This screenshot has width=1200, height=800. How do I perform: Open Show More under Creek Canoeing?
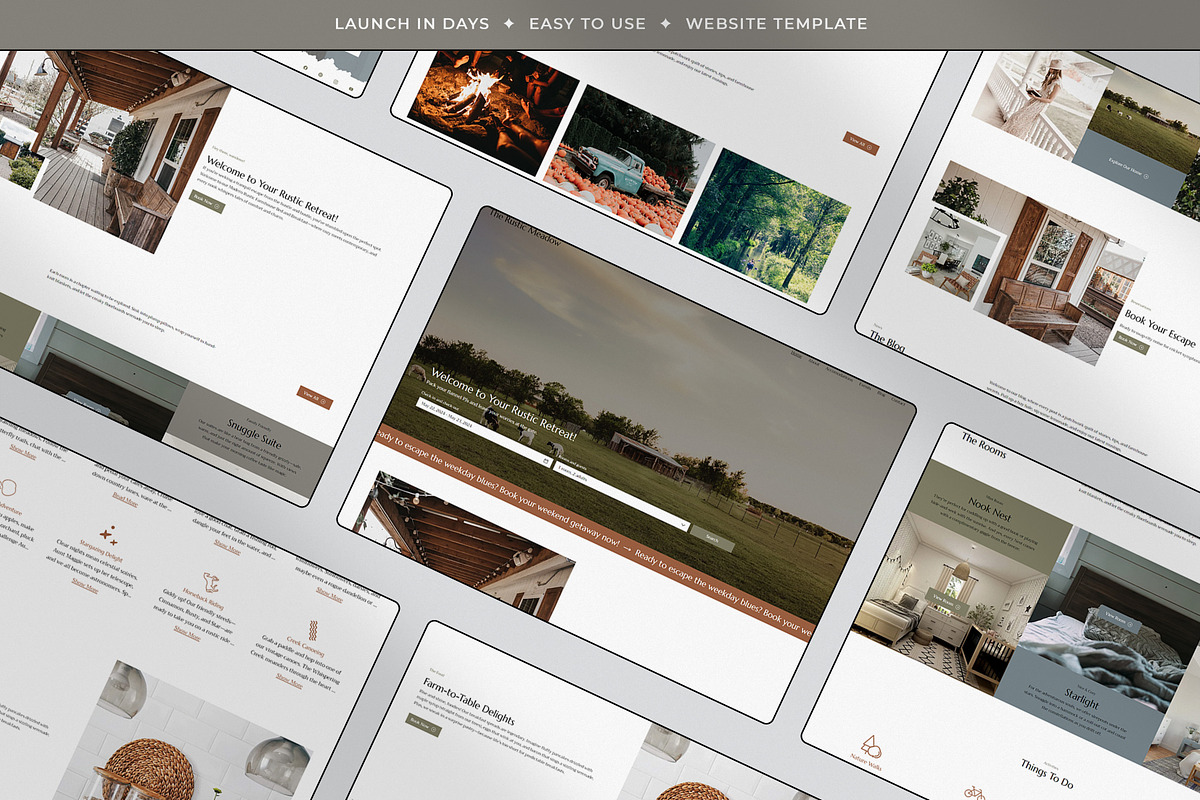point(290,681)
